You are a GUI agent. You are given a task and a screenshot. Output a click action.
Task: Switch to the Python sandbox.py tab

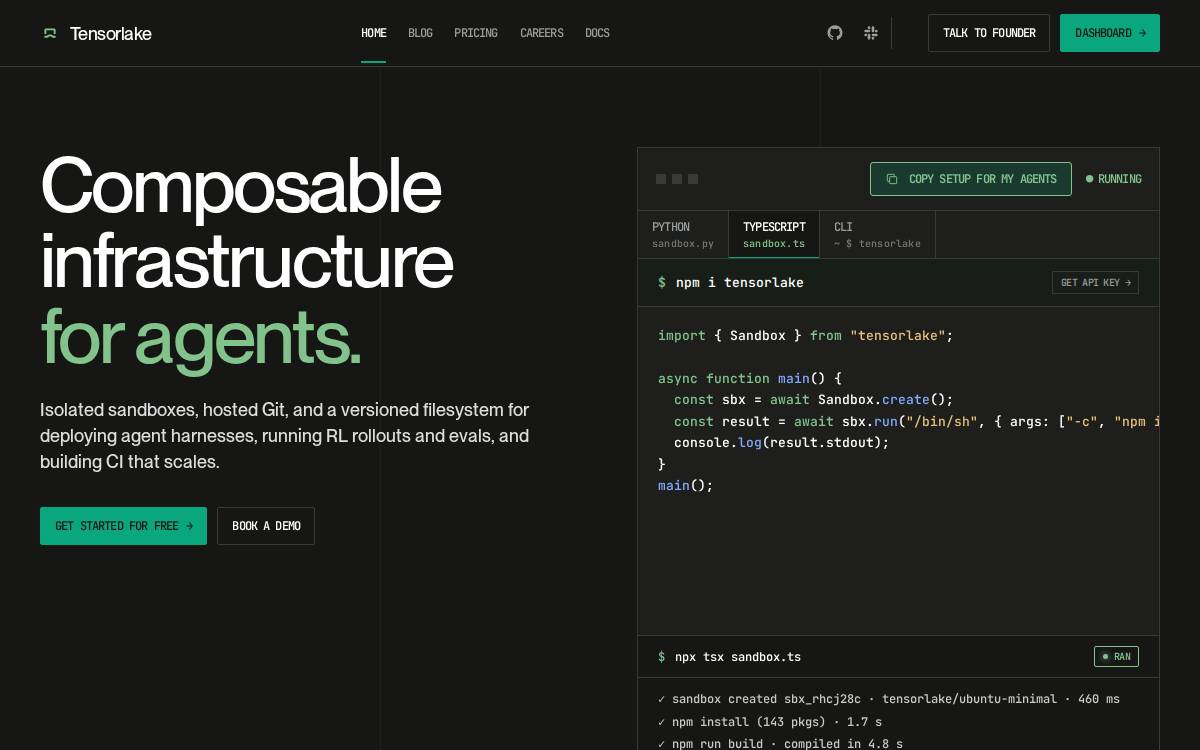(x=683, y=235)
